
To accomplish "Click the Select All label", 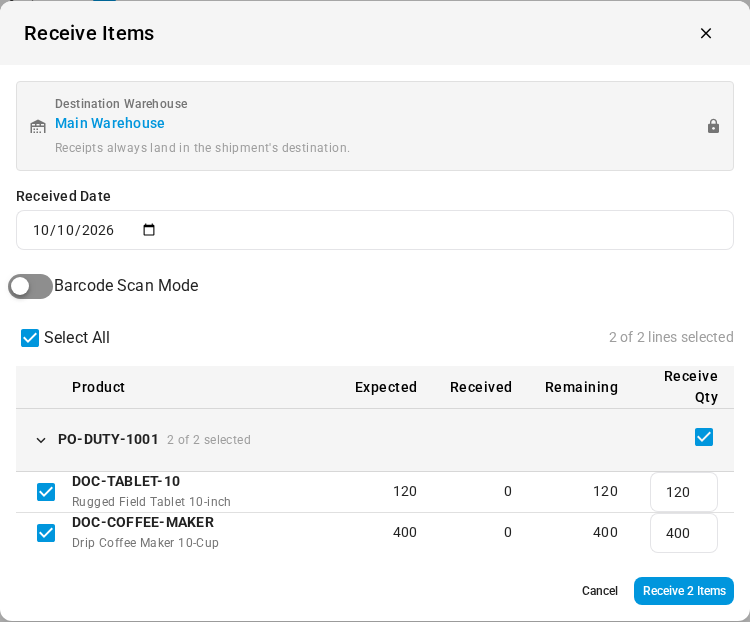I will pos(77,338).
